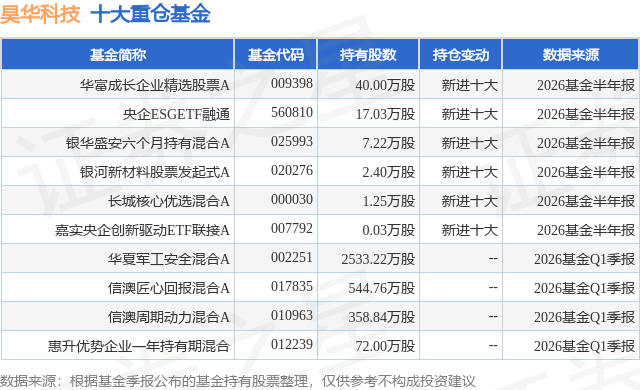Click the 持有股数 column header

point(368,55)
